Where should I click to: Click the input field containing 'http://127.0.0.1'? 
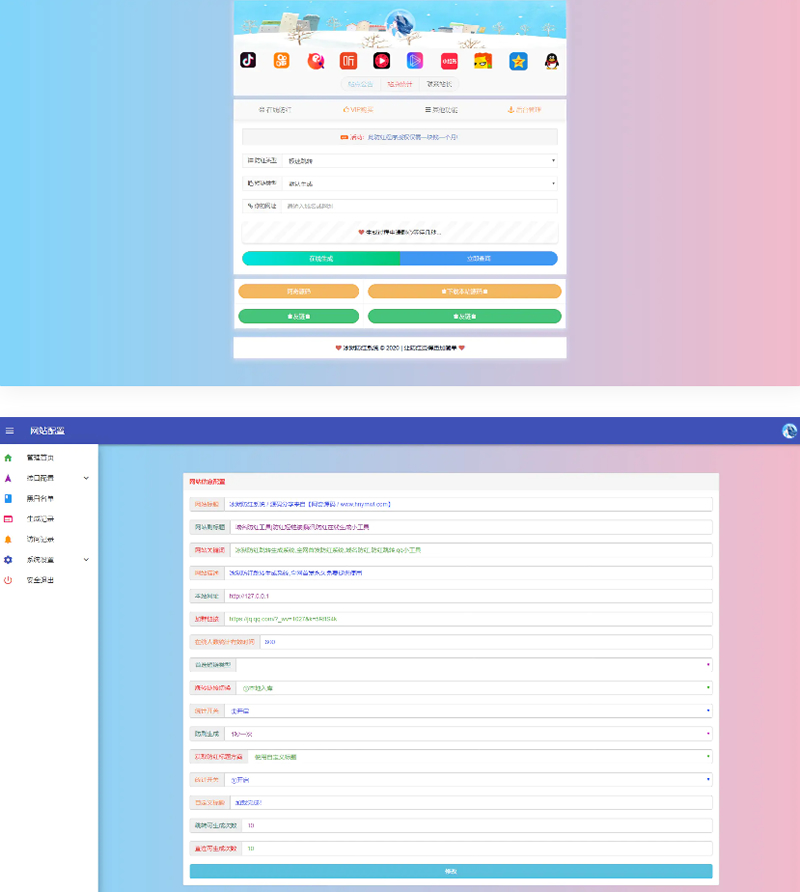tap(467, 596)
